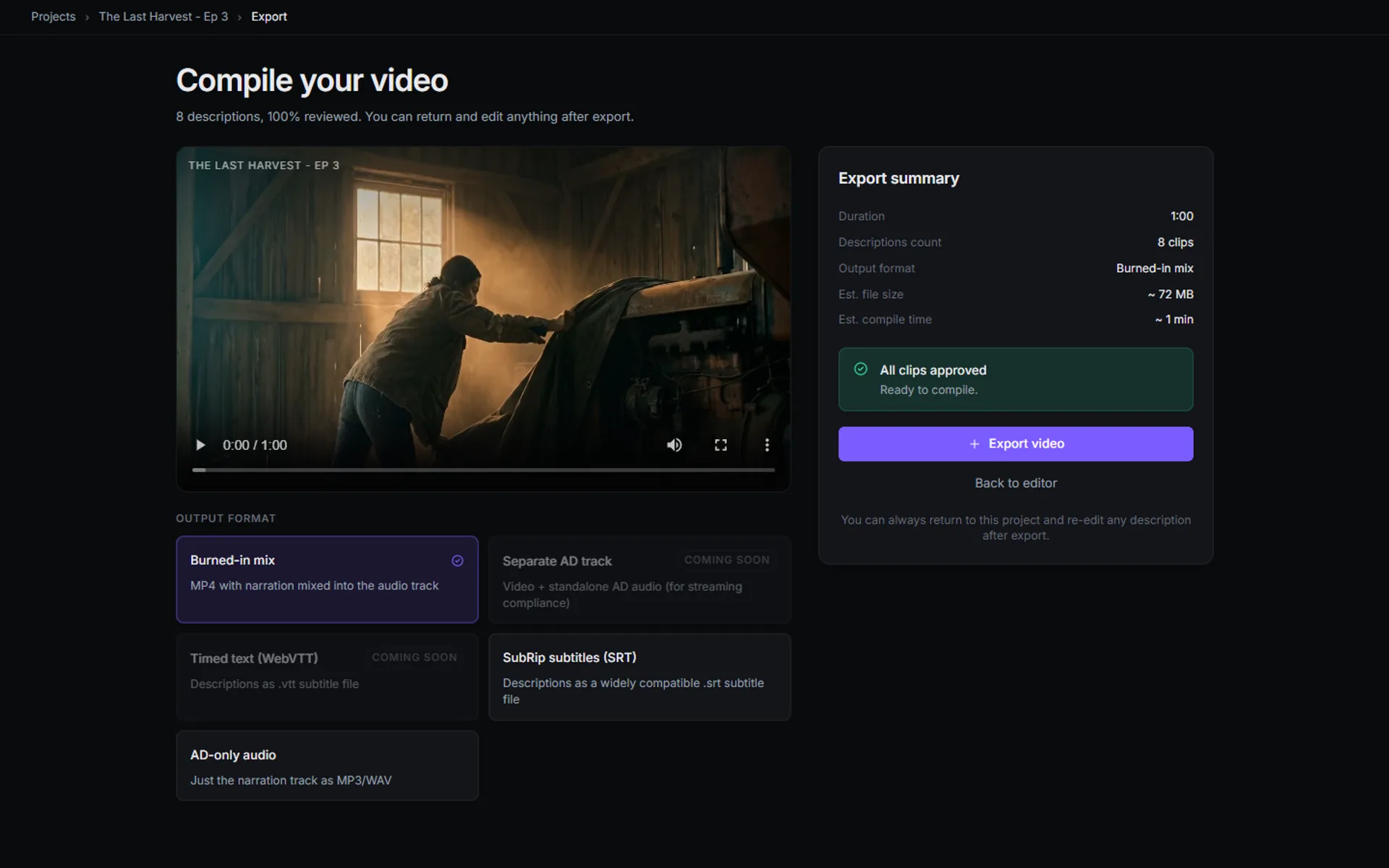Seek within the video progress bar

tap(483, 470)
